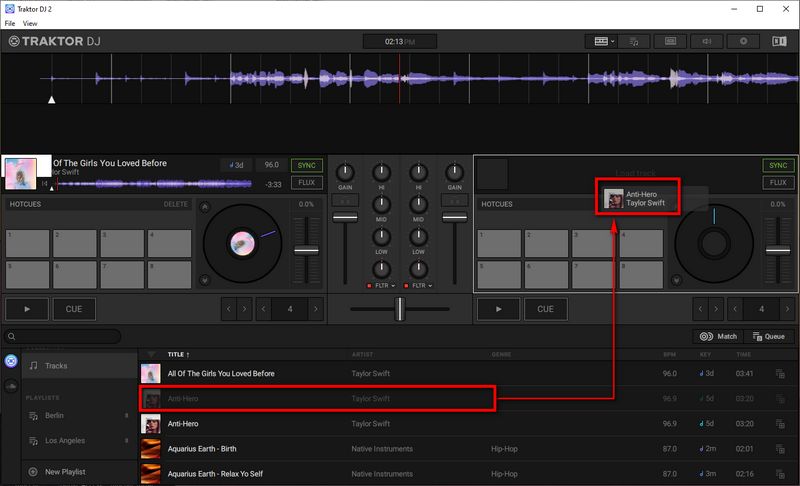Viewport: 800px width, 486px height.
Task: Increase left deck loop size
Action: point(316,309)
